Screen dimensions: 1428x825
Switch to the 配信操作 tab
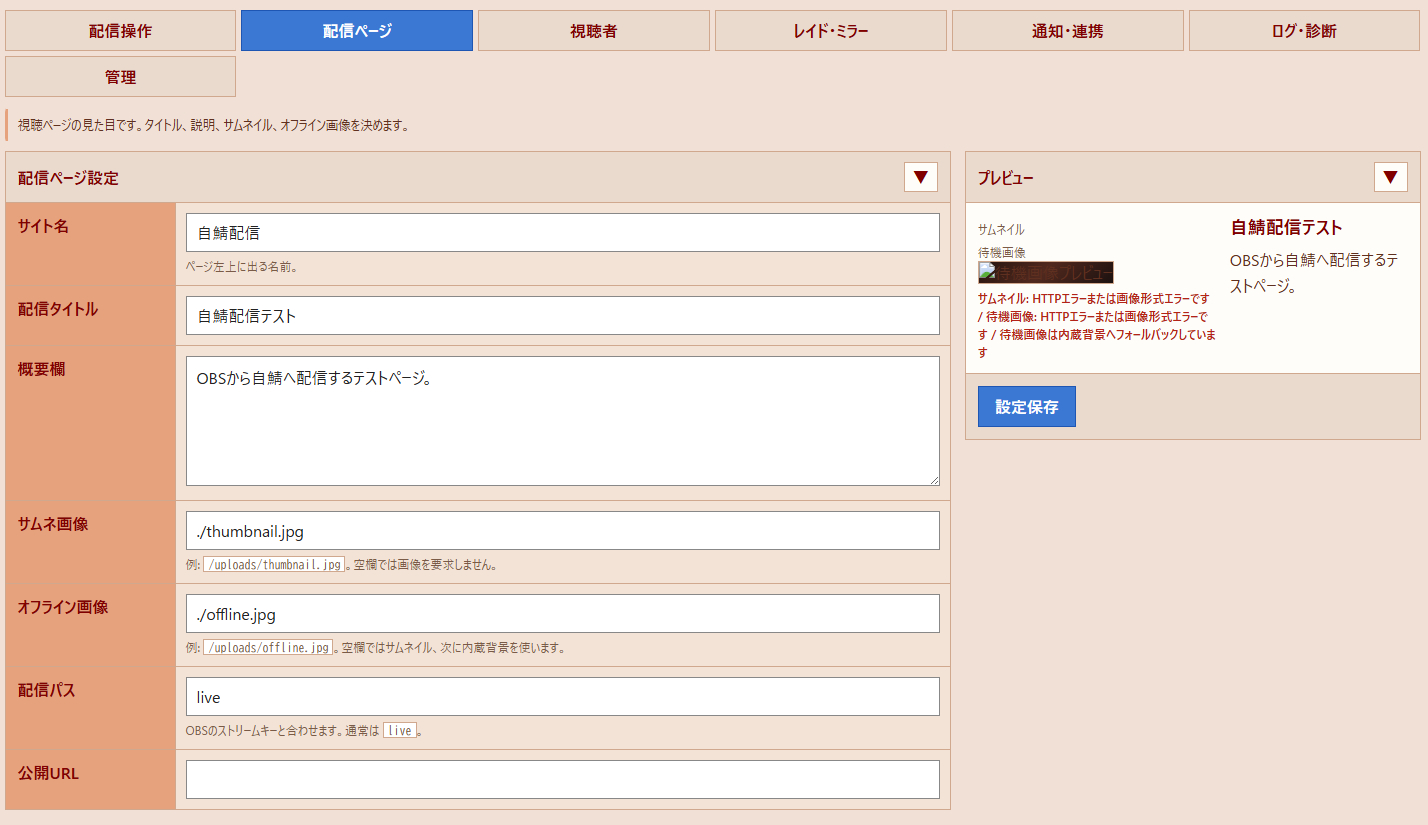tap(120, 30)
